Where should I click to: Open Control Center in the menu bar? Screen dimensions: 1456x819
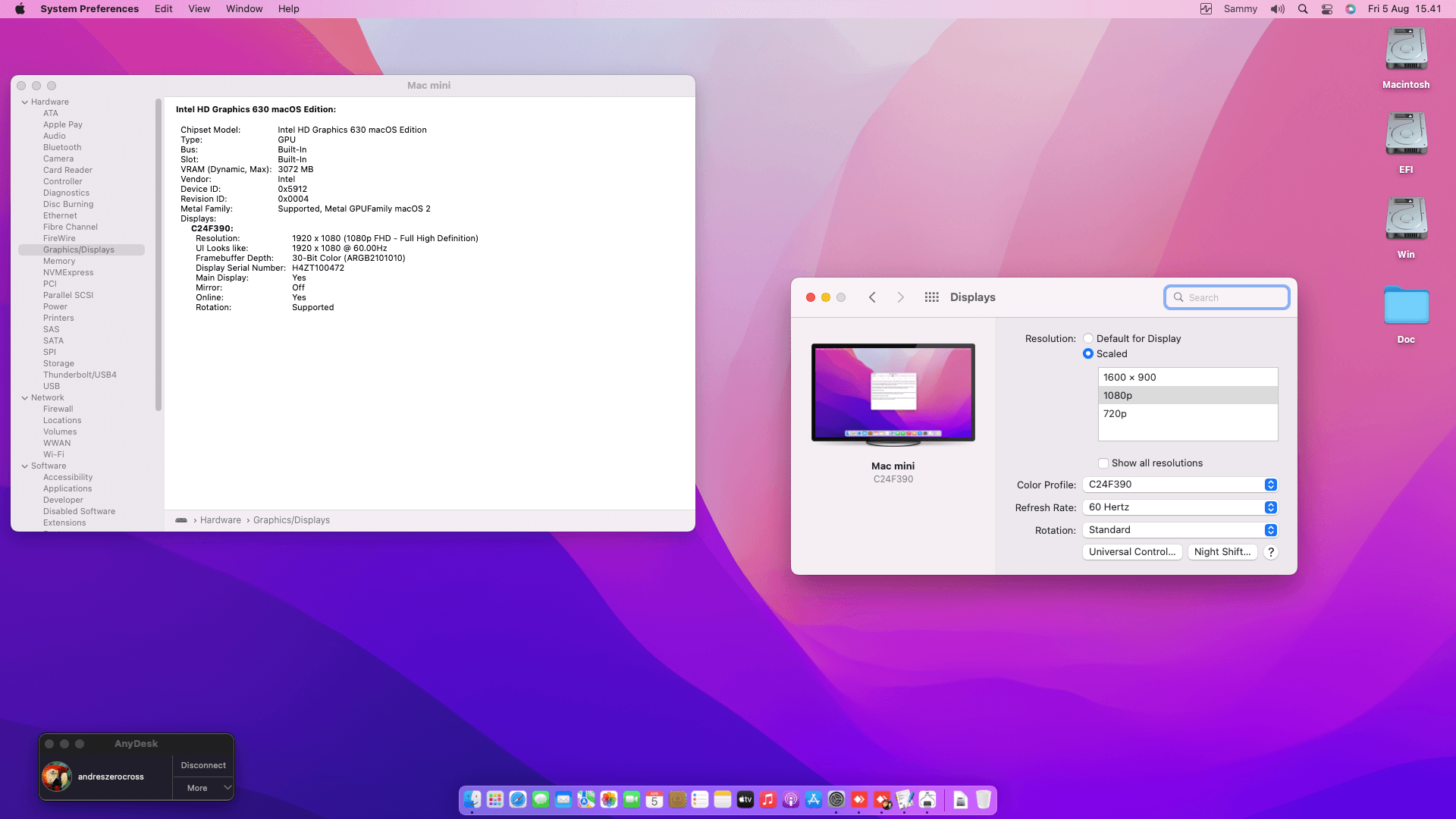[x=1327, y=9]
